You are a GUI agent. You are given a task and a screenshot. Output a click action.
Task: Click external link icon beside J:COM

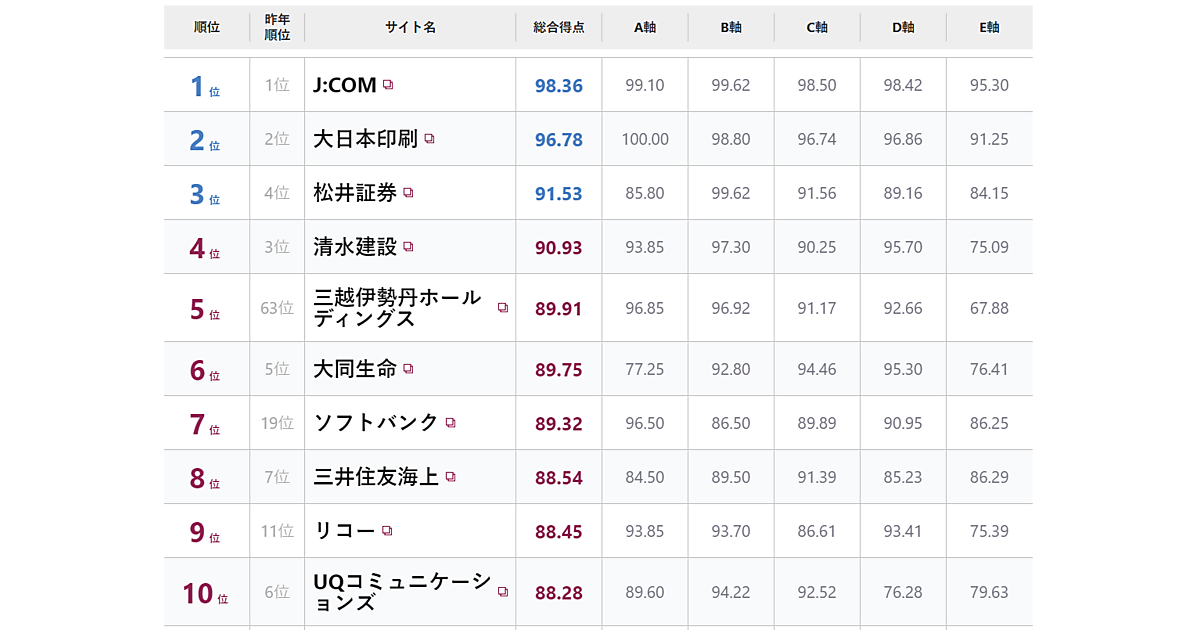pos(388,85)
